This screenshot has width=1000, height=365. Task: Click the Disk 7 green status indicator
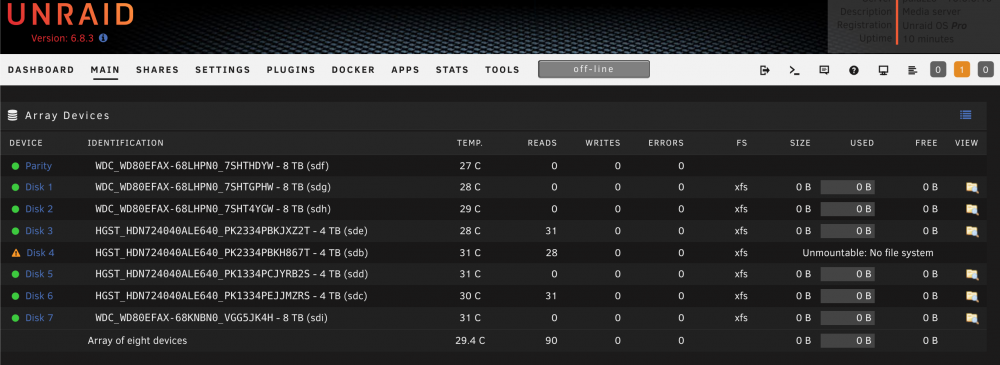click(x=15, y=318)
